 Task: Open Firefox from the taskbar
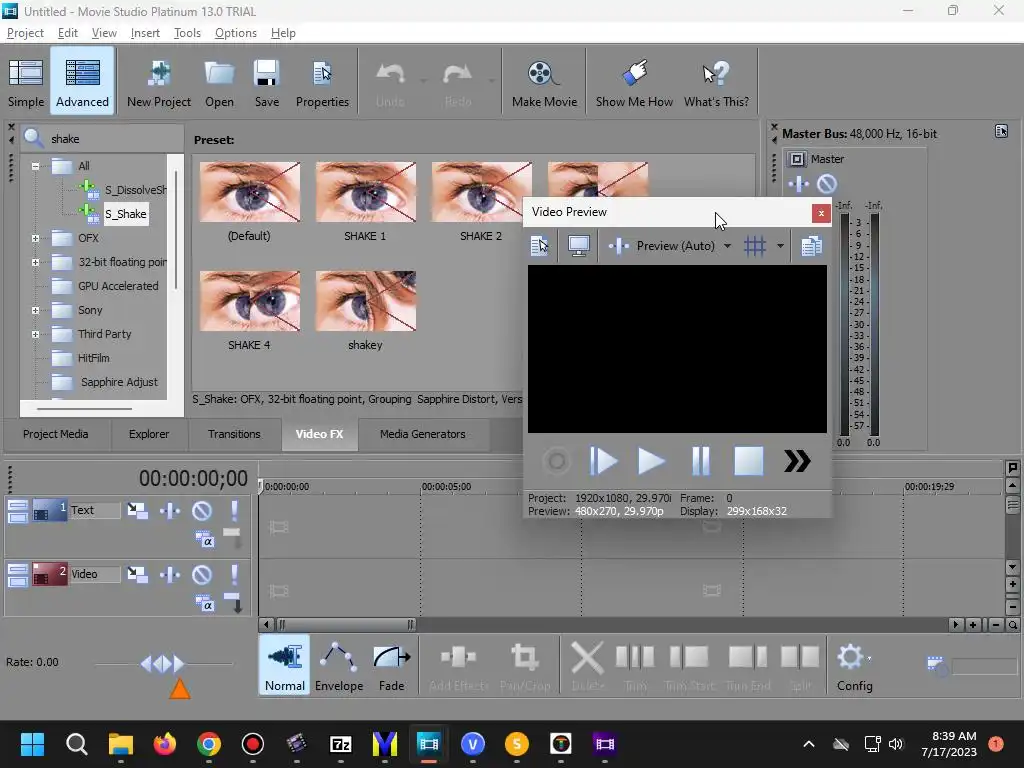tap(165, 744)
